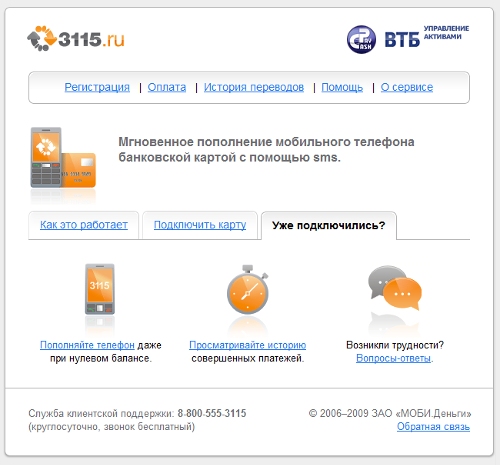Open the Оплата menu link

[167, 87]
